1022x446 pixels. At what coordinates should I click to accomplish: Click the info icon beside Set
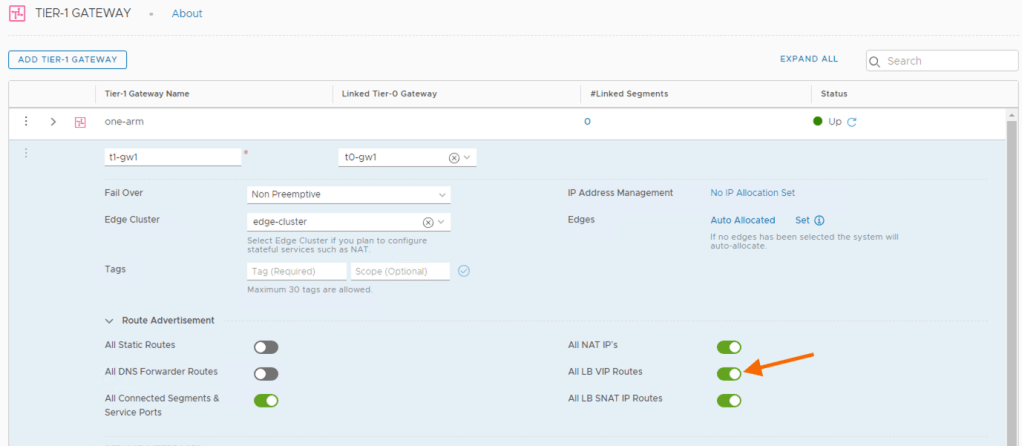[x=819, y=220]
